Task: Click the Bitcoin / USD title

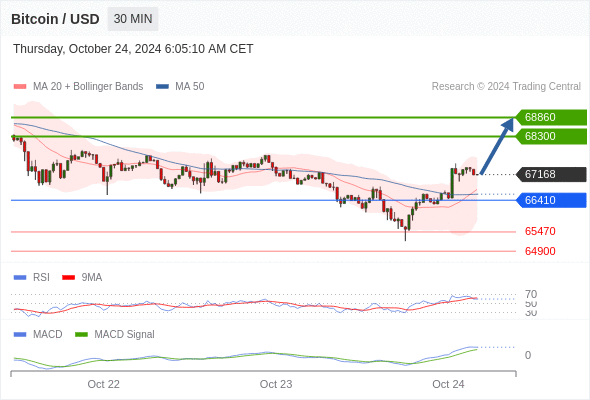Action: [55, 19]
